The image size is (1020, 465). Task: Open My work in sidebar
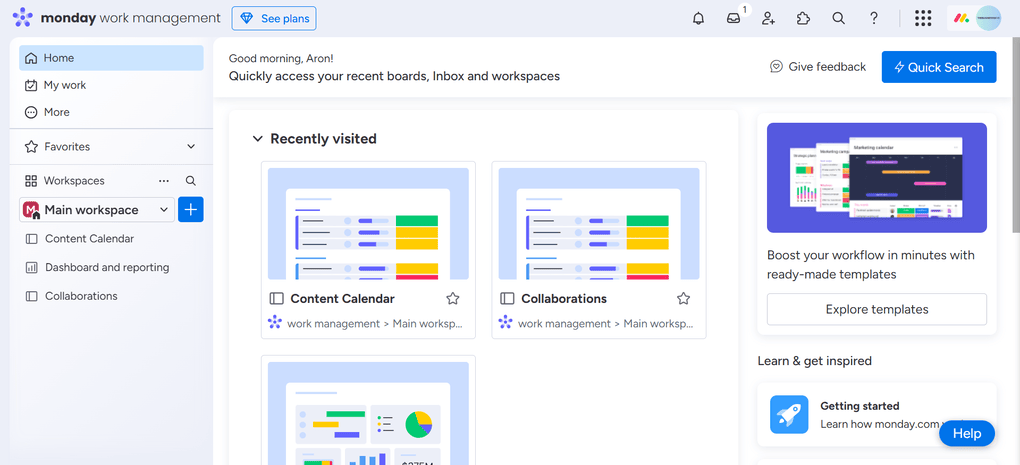click(64, 85)
